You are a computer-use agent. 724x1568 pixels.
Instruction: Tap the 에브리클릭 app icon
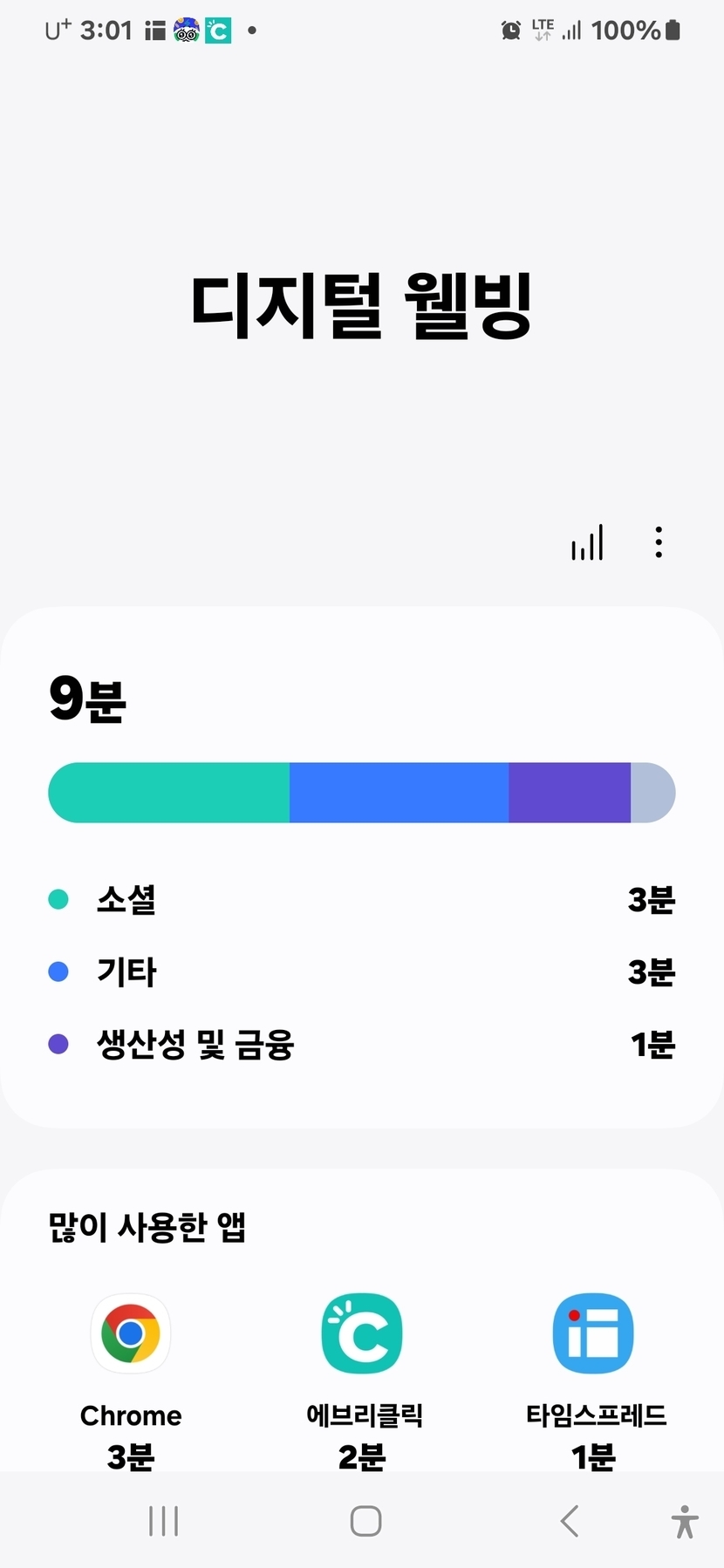(x=362, y=1333)
